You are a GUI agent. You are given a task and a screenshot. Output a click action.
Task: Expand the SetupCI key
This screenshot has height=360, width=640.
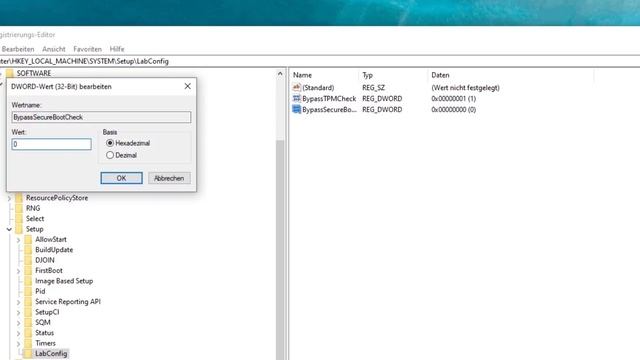(x=18, y=313)
